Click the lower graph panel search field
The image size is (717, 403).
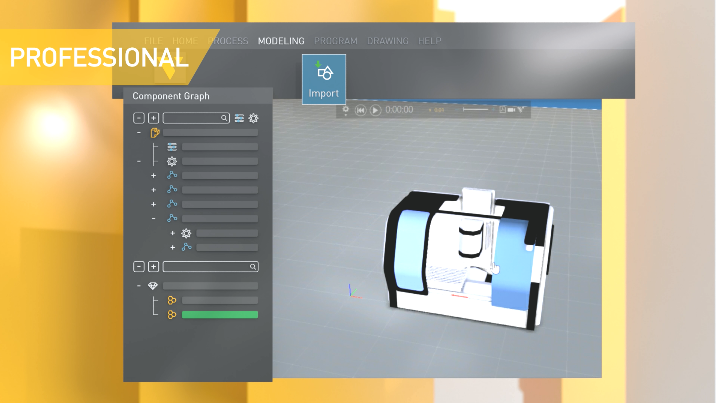tap(210, 267)
